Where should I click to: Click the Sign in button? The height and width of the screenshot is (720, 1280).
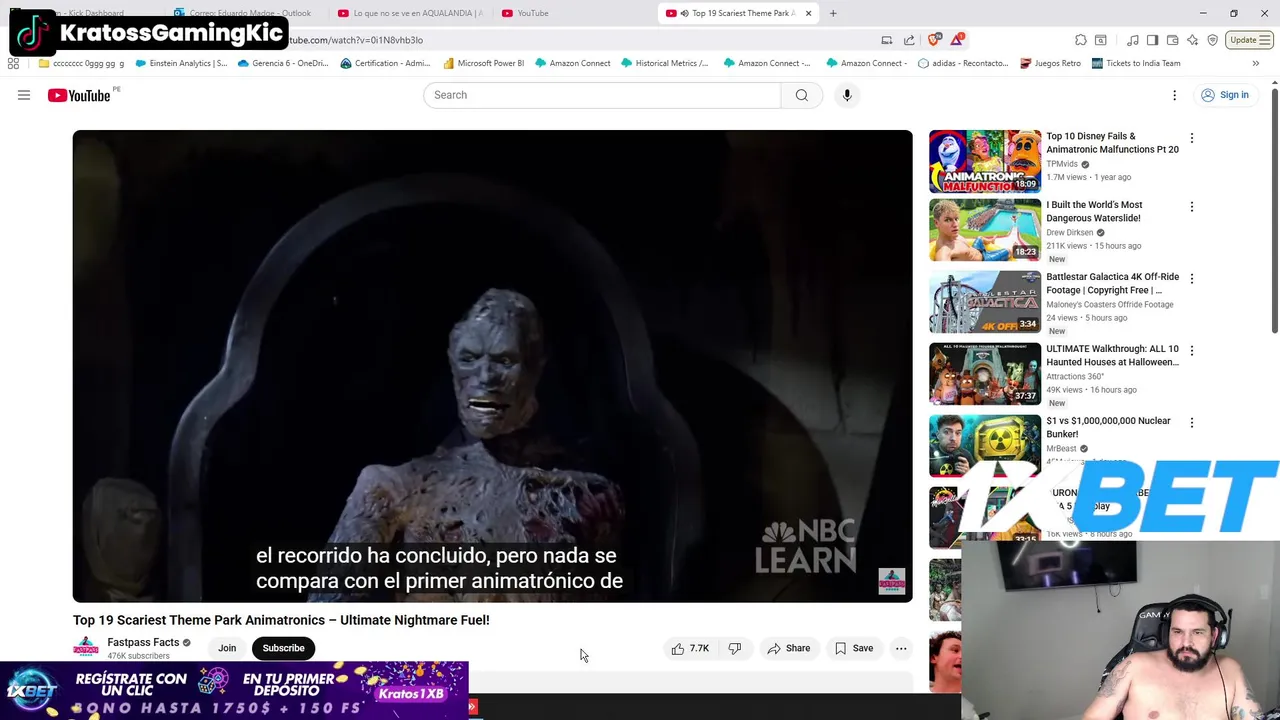[1225, 95]
